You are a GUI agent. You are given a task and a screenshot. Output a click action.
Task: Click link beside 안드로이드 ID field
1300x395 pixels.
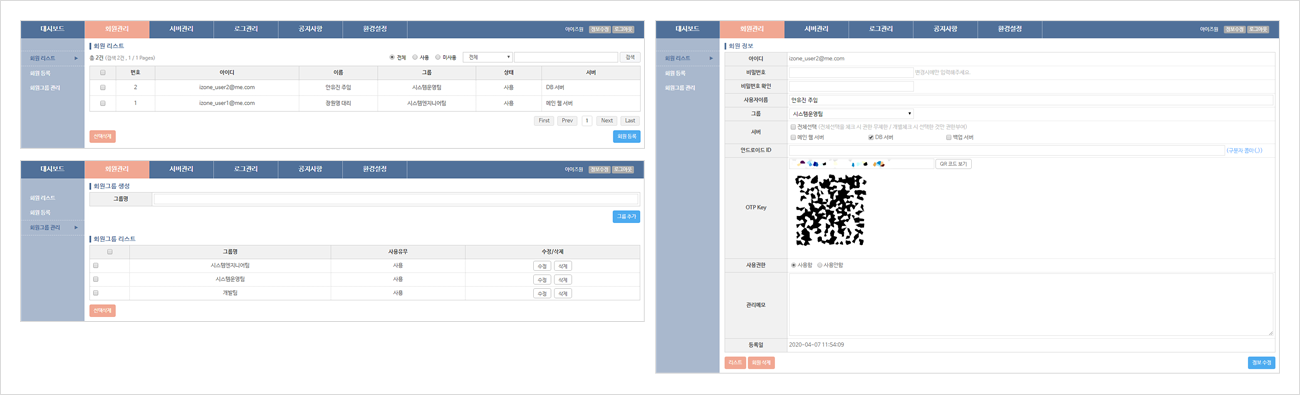click(1245, 150)
